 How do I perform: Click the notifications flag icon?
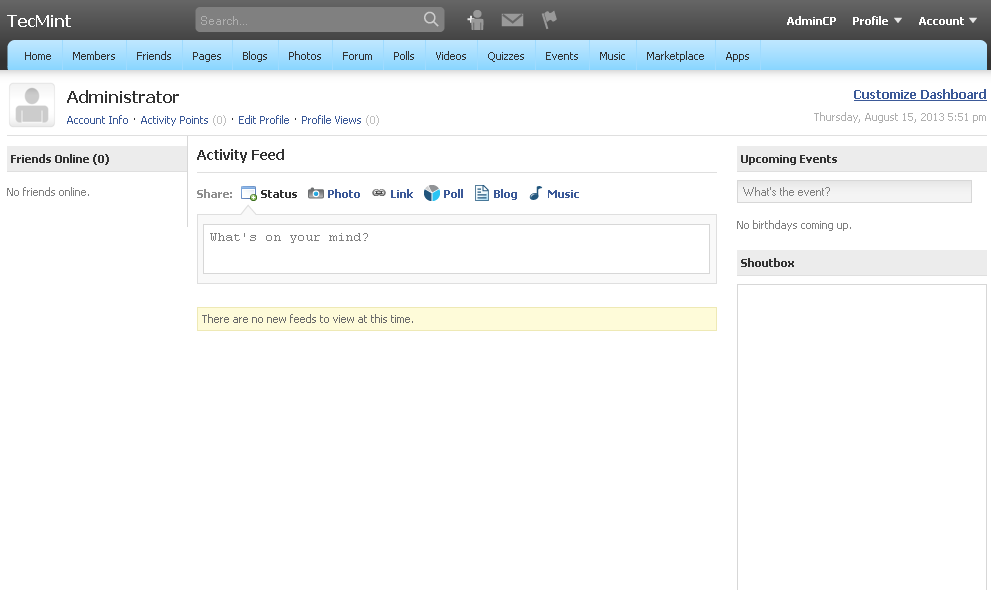tap(549, 20)
